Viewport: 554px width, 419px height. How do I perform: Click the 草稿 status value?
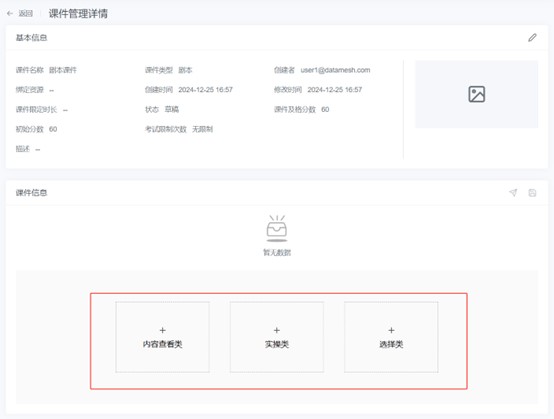172,109
